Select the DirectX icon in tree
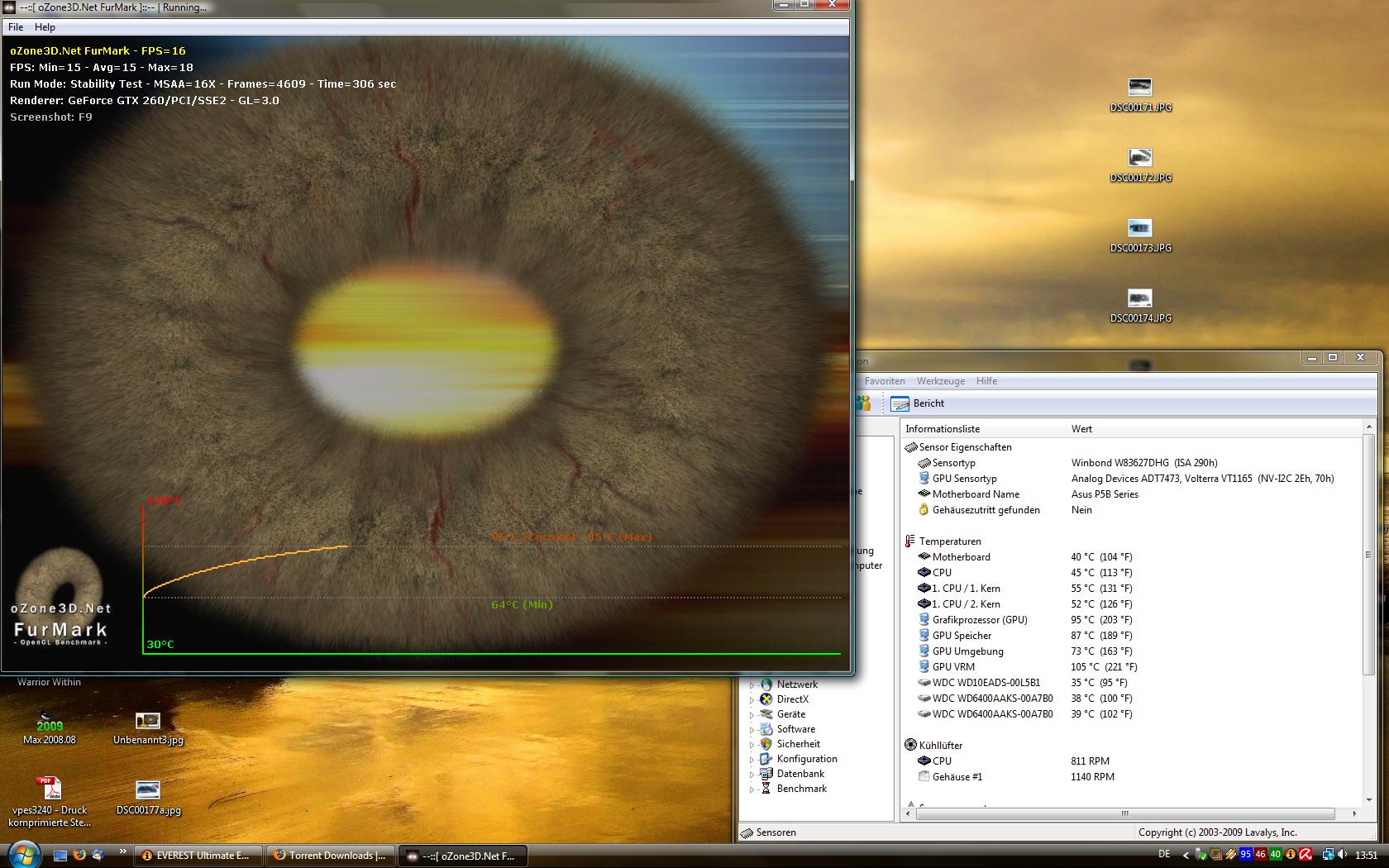1389x868 pixels. tap(766, 699)
